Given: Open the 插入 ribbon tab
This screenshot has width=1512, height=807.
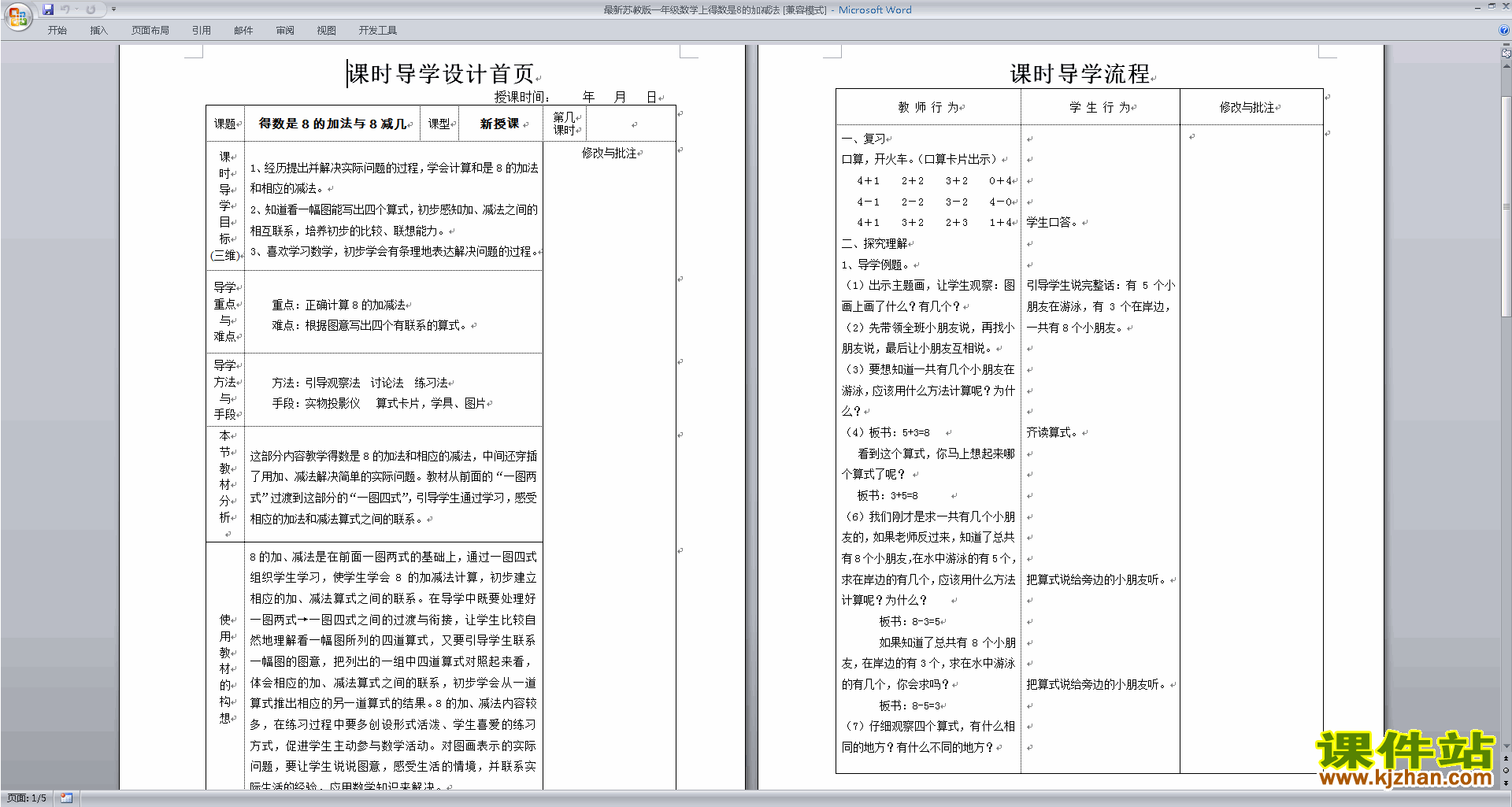Looking at the screenshot, I should pyautogui.click(x=98, y=31).
